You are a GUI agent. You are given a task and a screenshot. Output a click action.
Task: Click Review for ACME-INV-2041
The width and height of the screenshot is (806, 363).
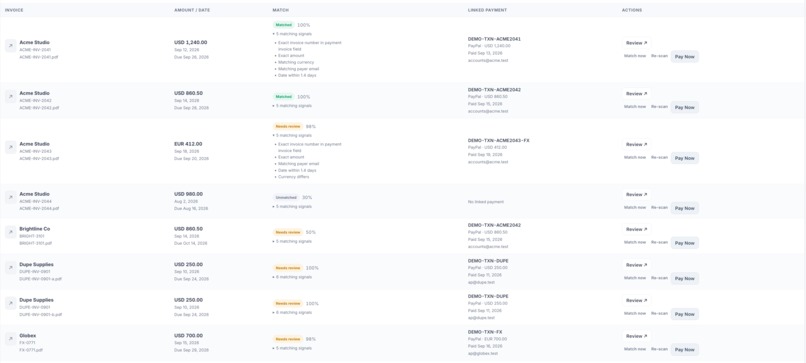pyautogui.click(x=636, y=43)
